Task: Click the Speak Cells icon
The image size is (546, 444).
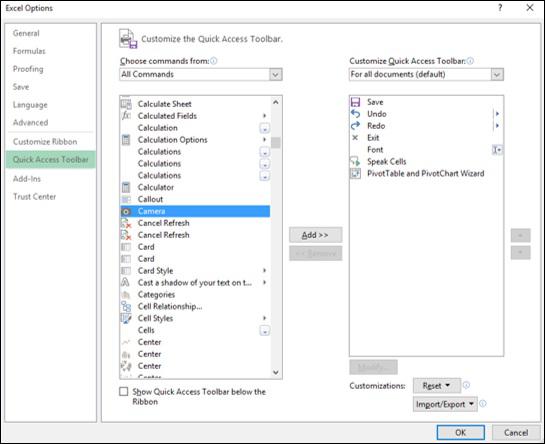Action: (355, 162)
